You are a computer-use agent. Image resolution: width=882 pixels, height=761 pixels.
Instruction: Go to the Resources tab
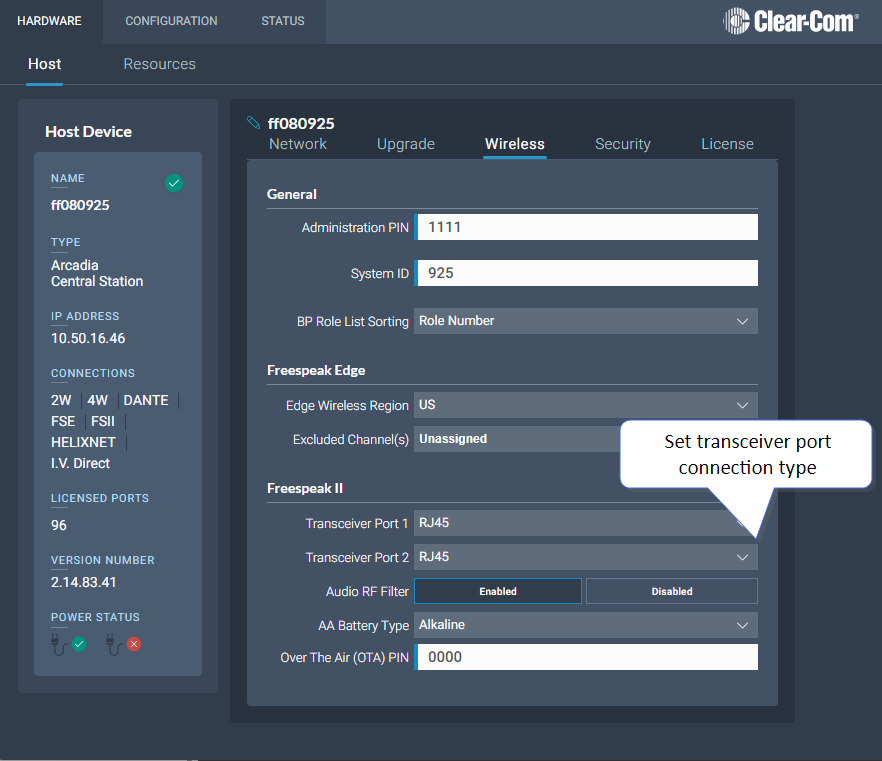[x=159, y=64]
